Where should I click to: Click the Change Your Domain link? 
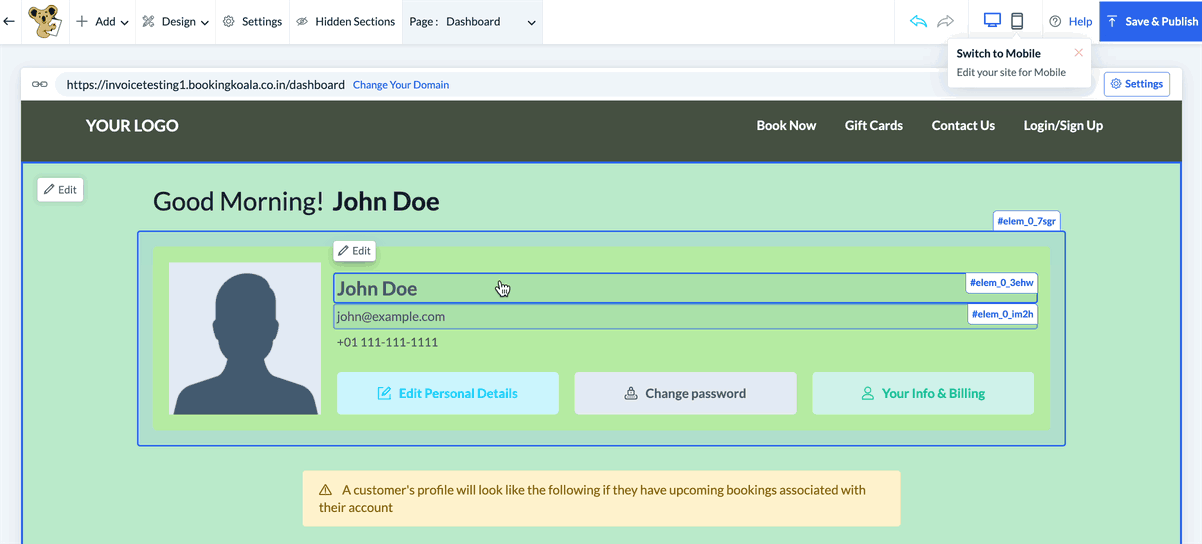point(401,85)
